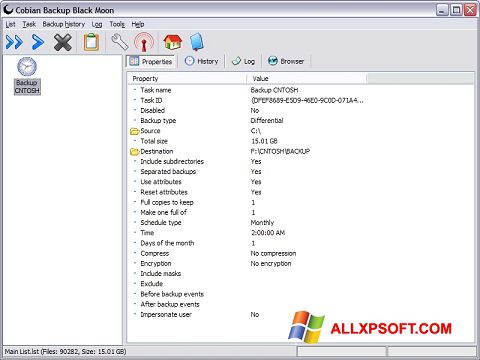Click the Main List.lst status bar text
This screenshot has height=360, width=480.
click(65, 352)
